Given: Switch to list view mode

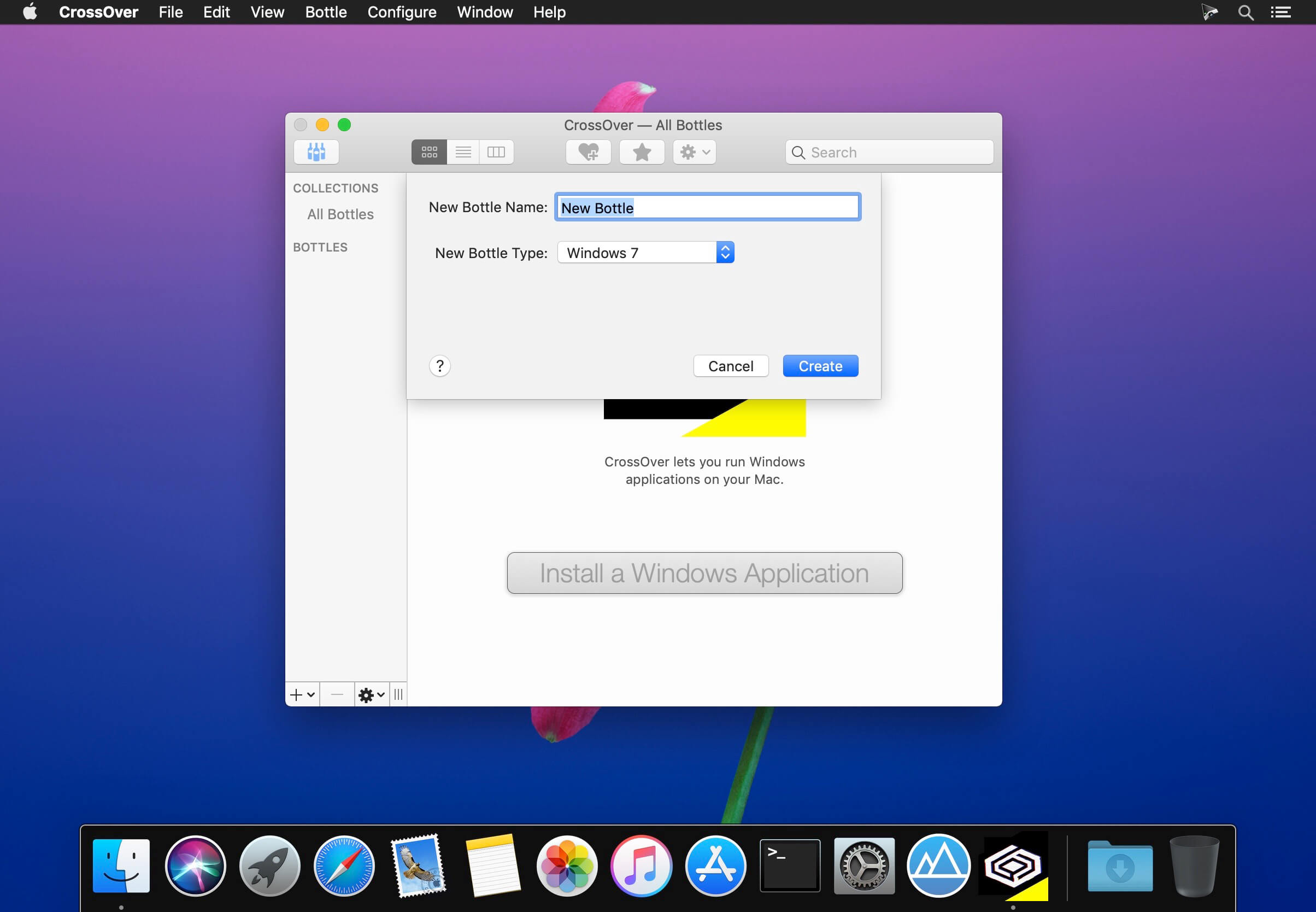Looking at the screenshot, I should coord(463,152).
